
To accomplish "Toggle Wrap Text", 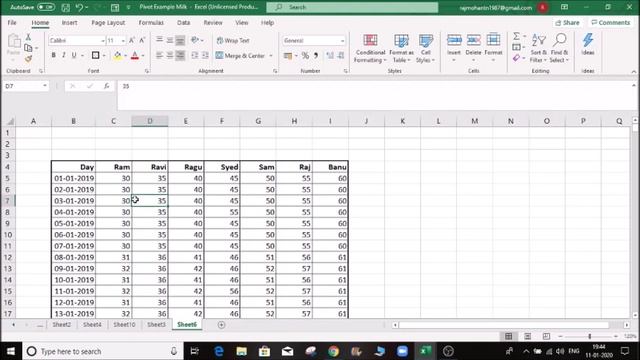I will click(x=233, y=40).
